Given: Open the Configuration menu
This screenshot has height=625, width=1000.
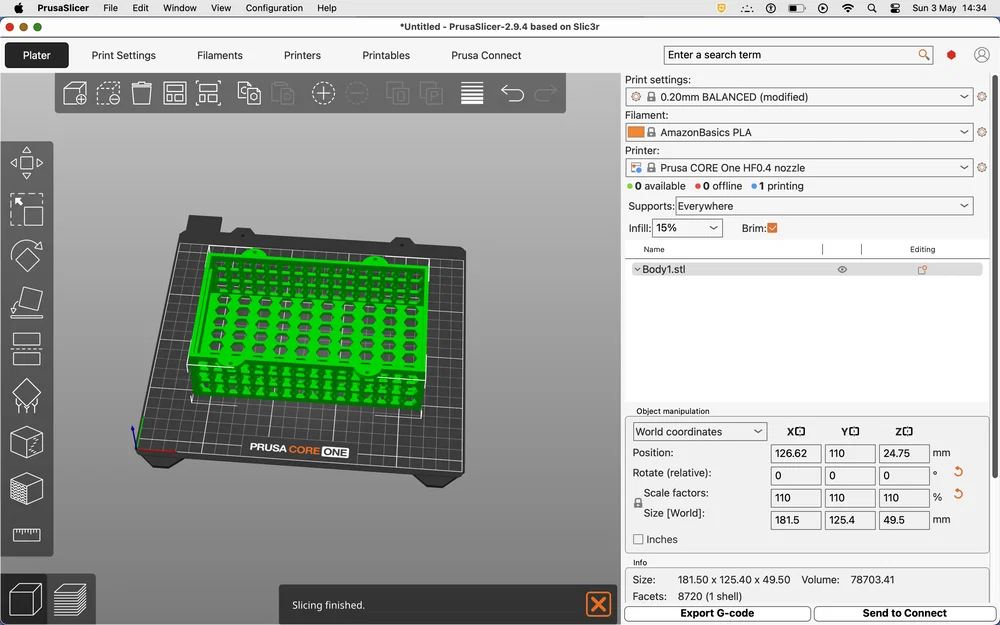Looking at the screenshot, I should click(274, 8).
